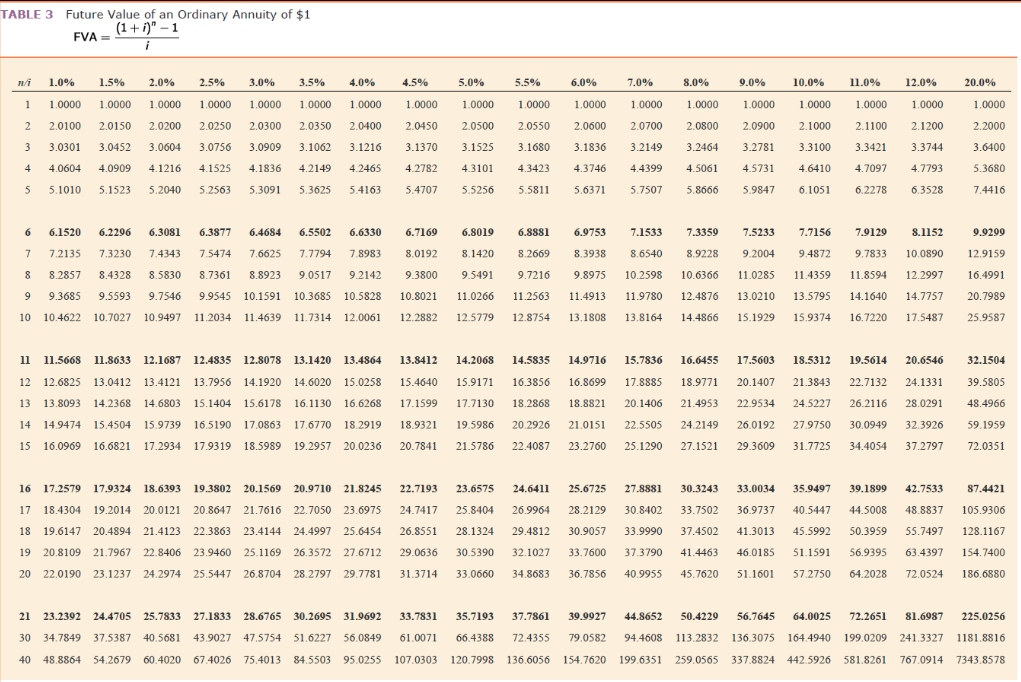Click the 'FVA =' formula label
This screenshot has width=1021, height=682.
pyautogui.click(x=91, y=37)
